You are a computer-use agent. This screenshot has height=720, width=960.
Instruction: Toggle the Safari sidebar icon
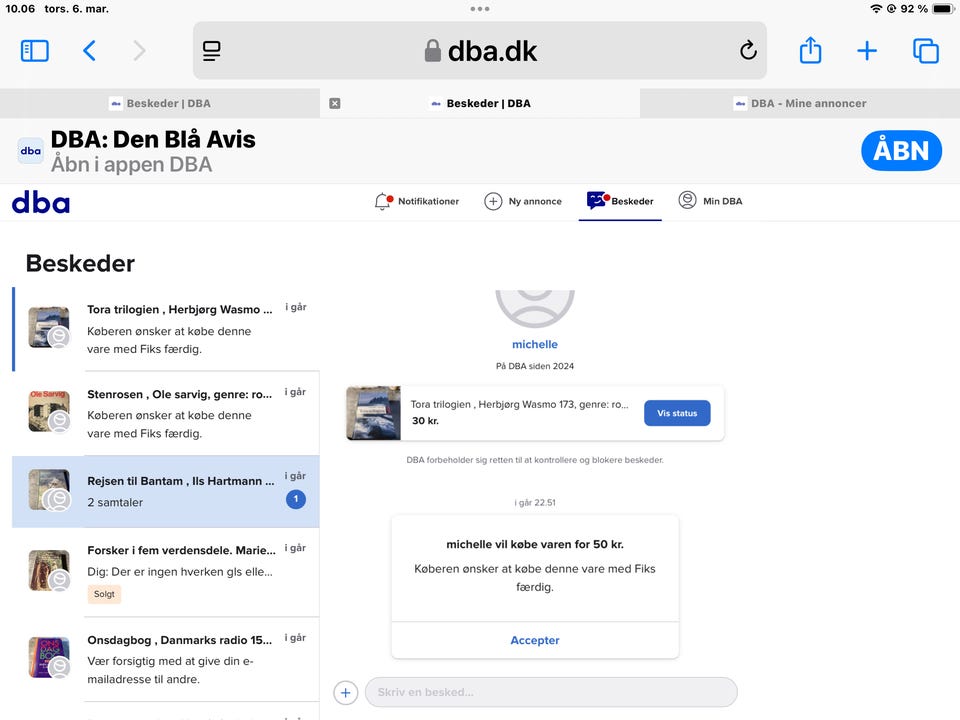click(x=34, y=51)
